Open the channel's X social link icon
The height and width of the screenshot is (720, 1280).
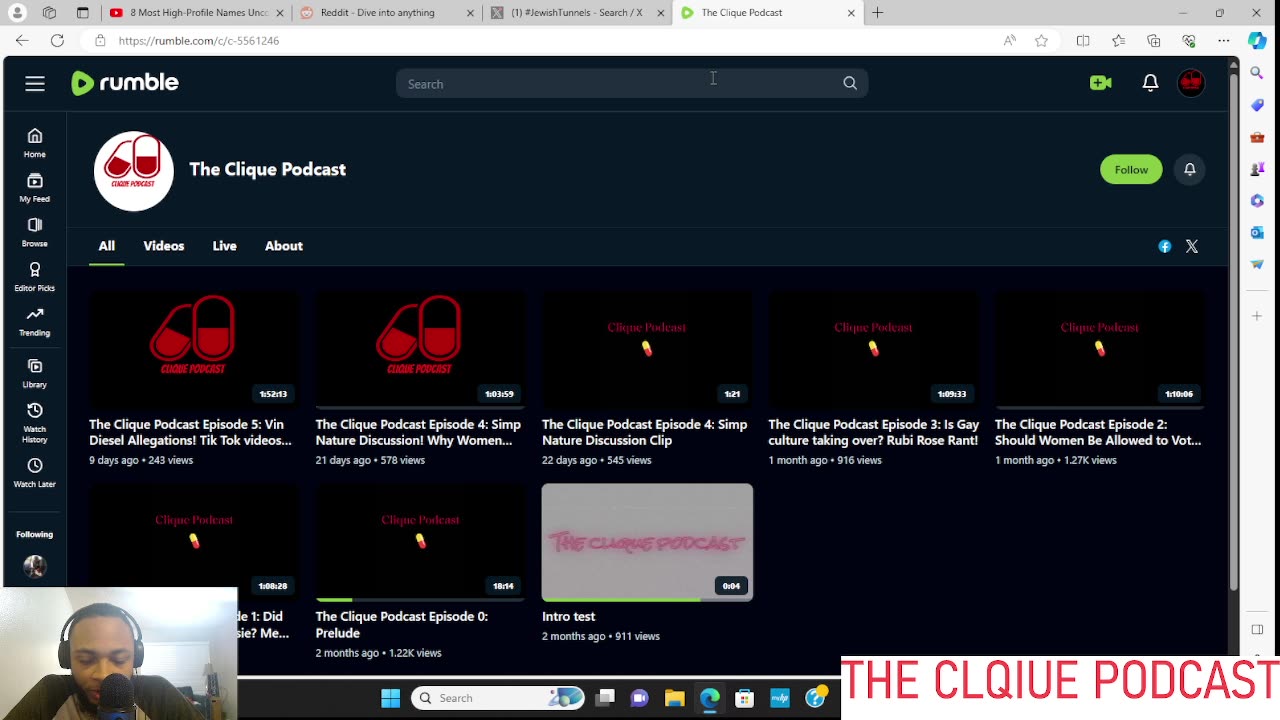coord(1192,246)
